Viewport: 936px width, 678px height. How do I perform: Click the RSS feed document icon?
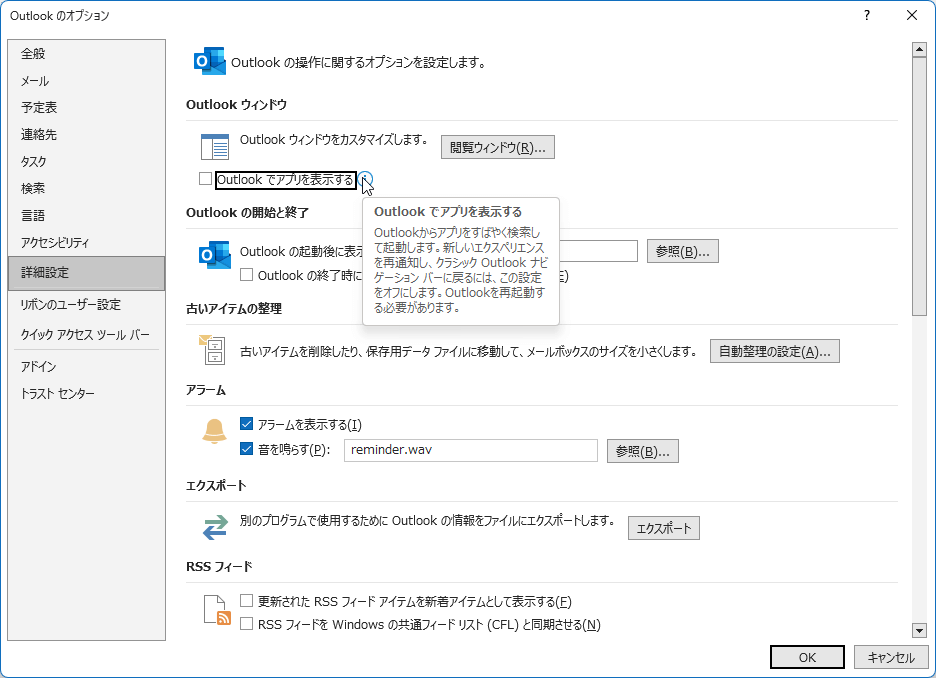tap(217, 609)
